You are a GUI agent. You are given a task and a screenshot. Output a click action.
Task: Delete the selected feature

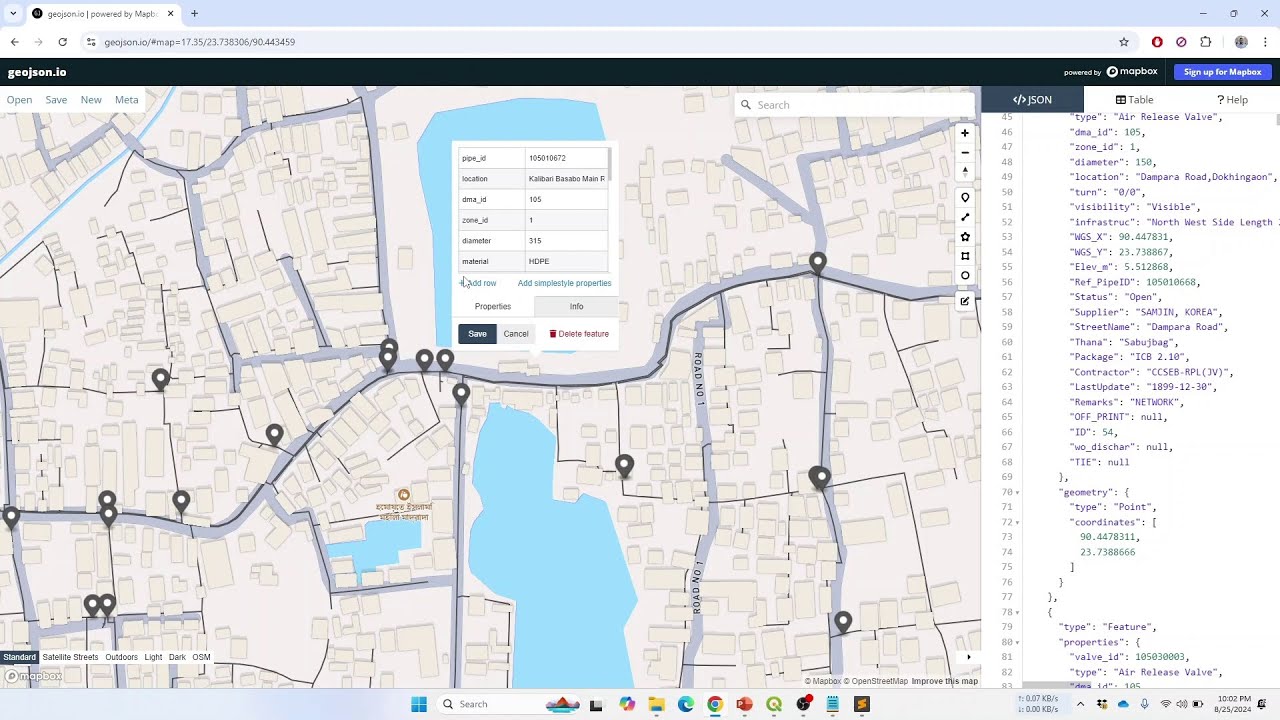coord(579,334)
